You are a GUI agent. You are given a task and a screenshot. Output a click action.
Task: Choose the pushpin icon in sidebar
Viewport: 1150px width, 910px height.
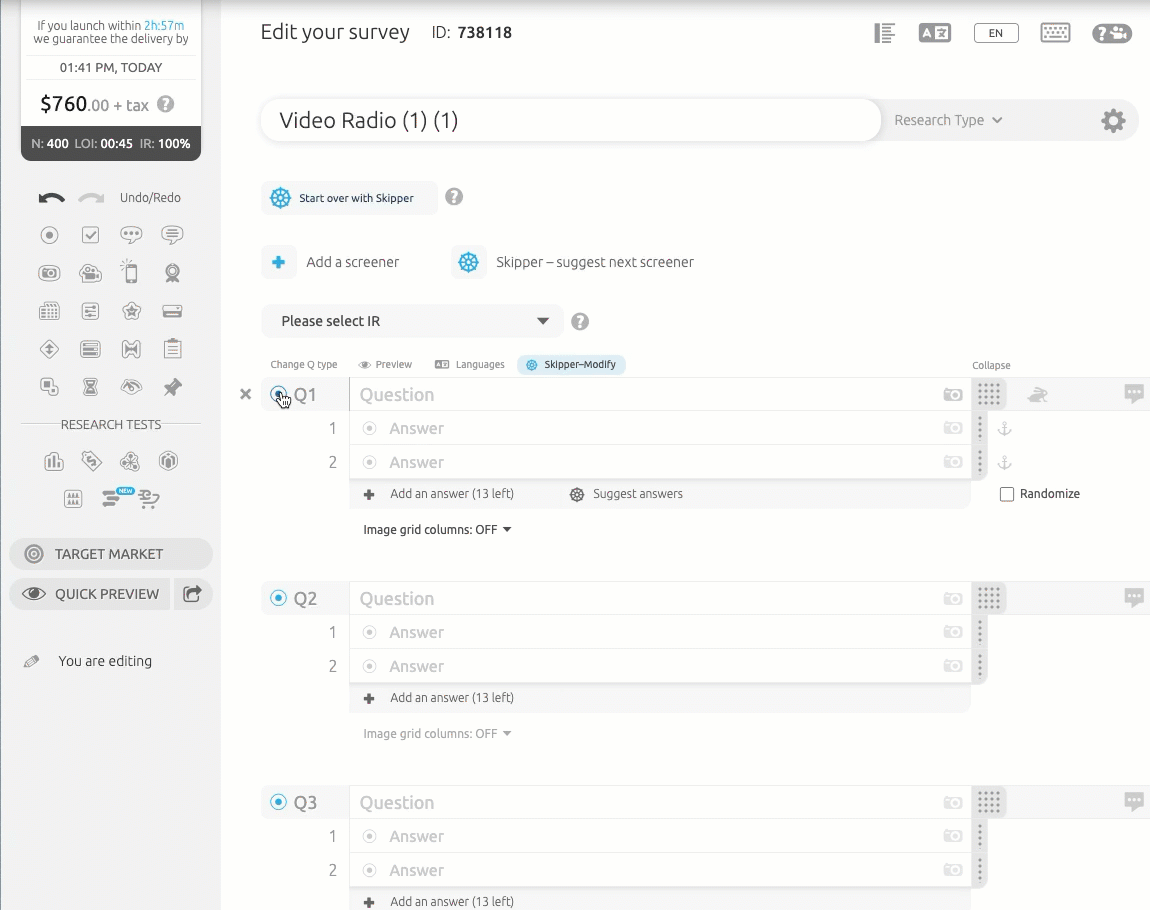point(172,387)
